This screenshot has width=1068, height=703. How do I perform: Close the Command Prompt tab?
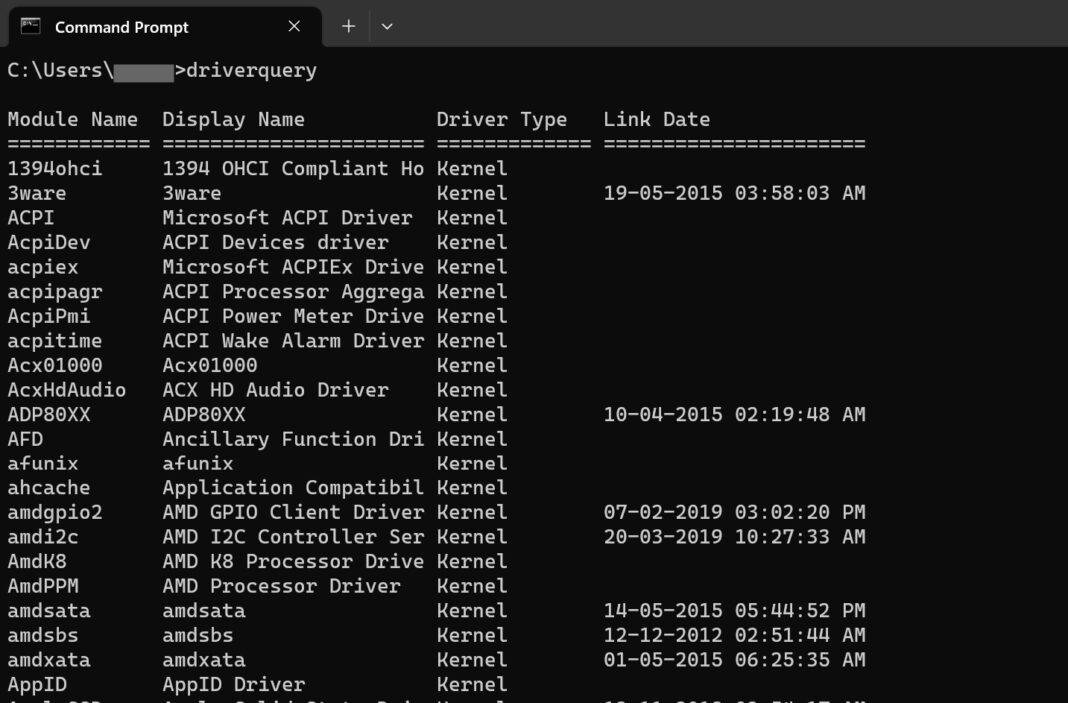[293, 27]
